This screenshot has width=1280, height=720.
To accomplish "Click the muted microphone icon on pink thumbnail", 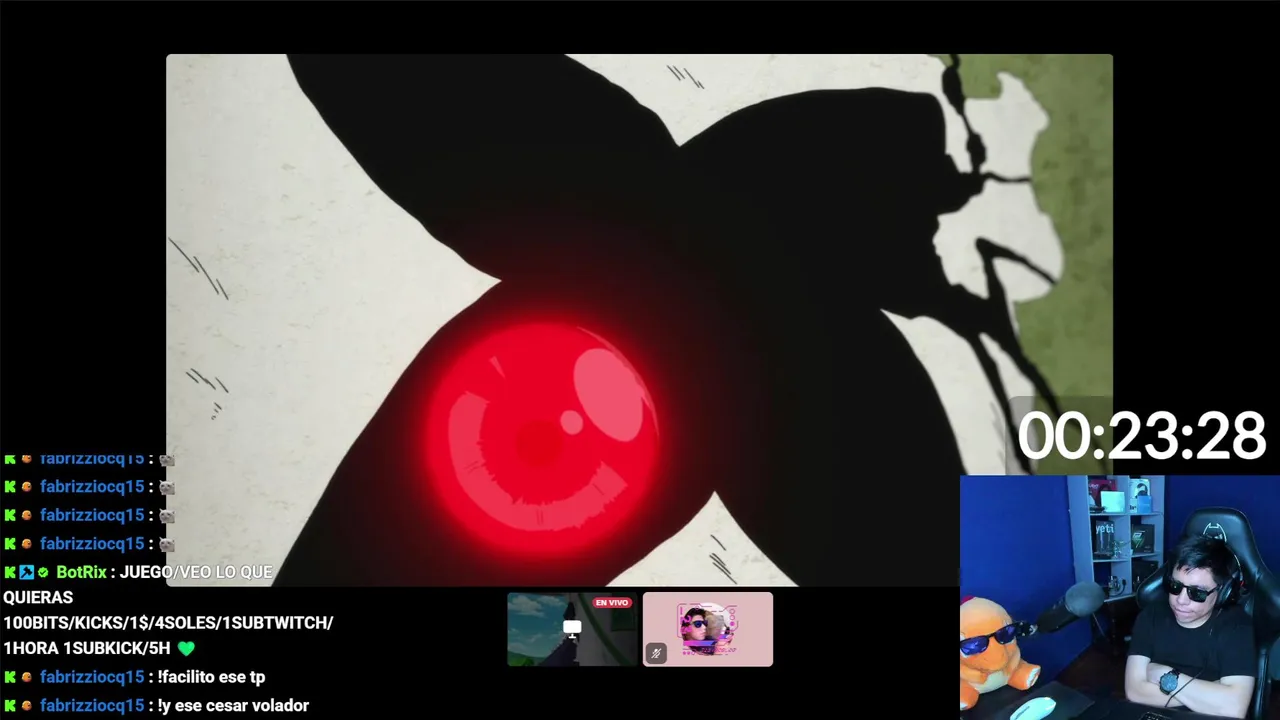I will pyautogui.click(x=656, y=653).
